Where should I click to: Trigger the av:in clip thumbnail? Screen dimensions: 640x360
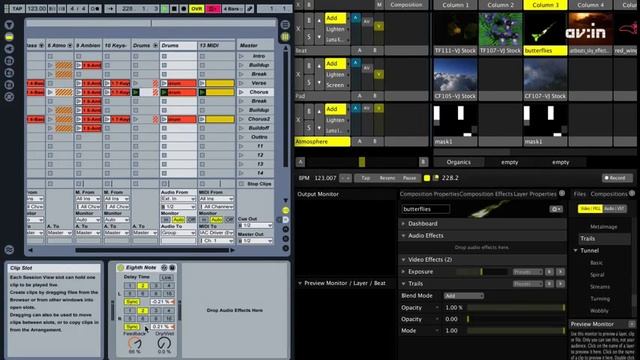click(590, 29)
